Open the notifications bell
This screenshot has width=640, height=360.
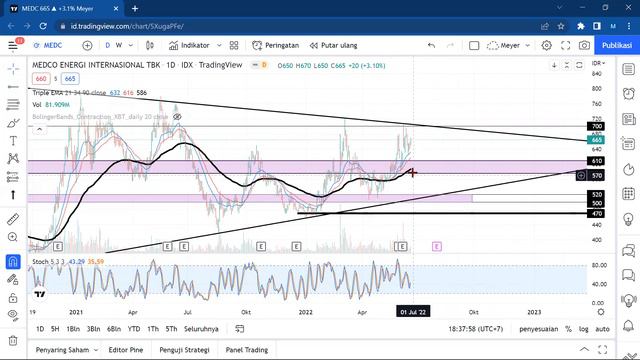click(629, 325)
